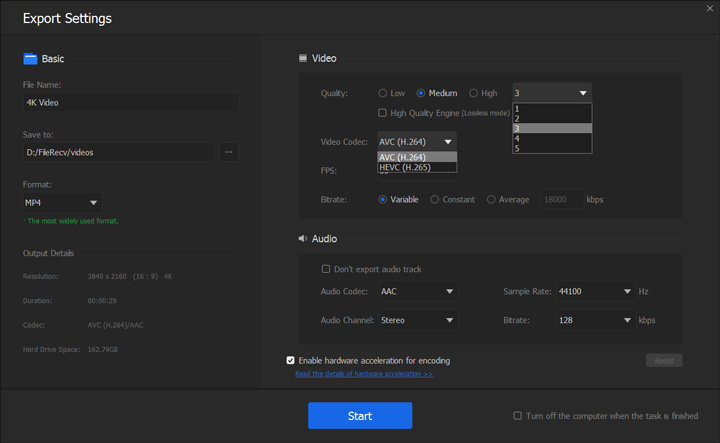Click the Audio speaker icon

303,239
